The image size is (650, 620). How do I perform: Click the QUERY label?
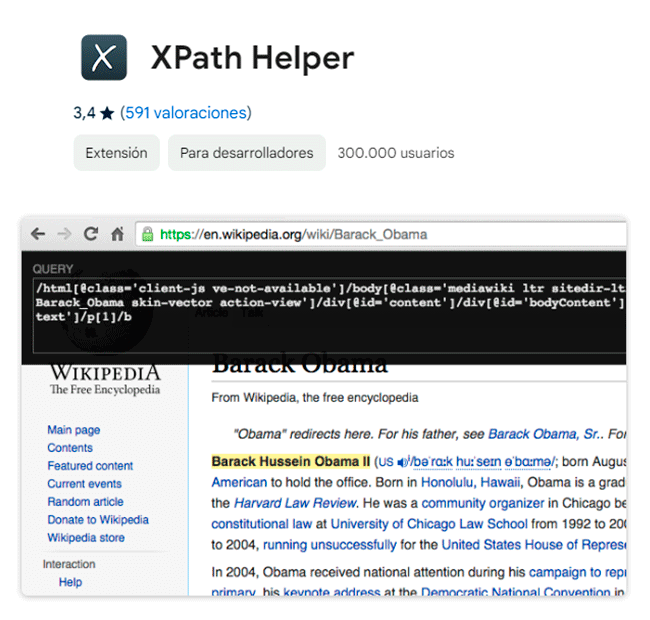[53, 269]
